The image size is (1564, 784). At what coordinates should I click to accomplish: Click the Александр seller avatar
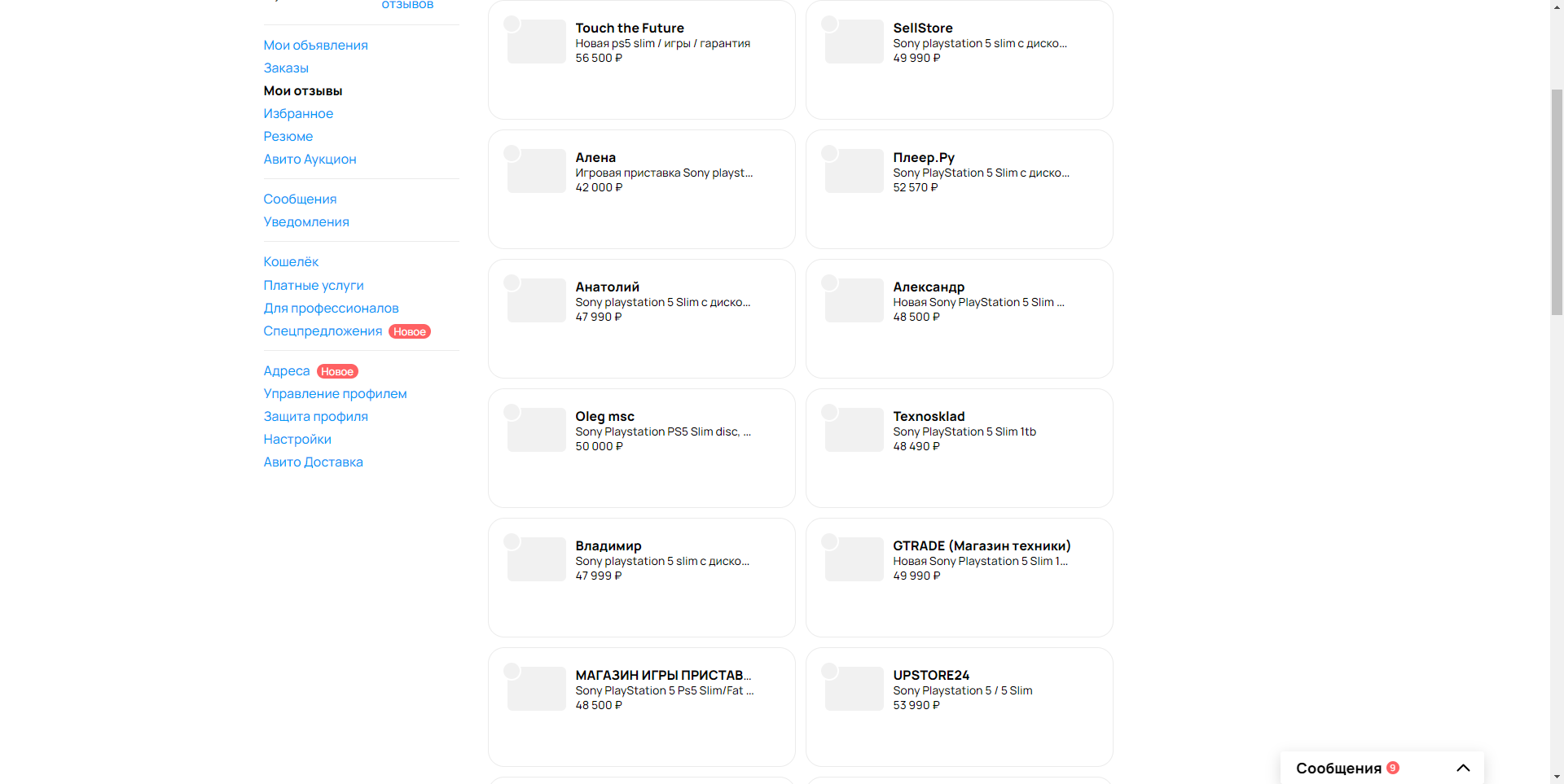point(829,283)
